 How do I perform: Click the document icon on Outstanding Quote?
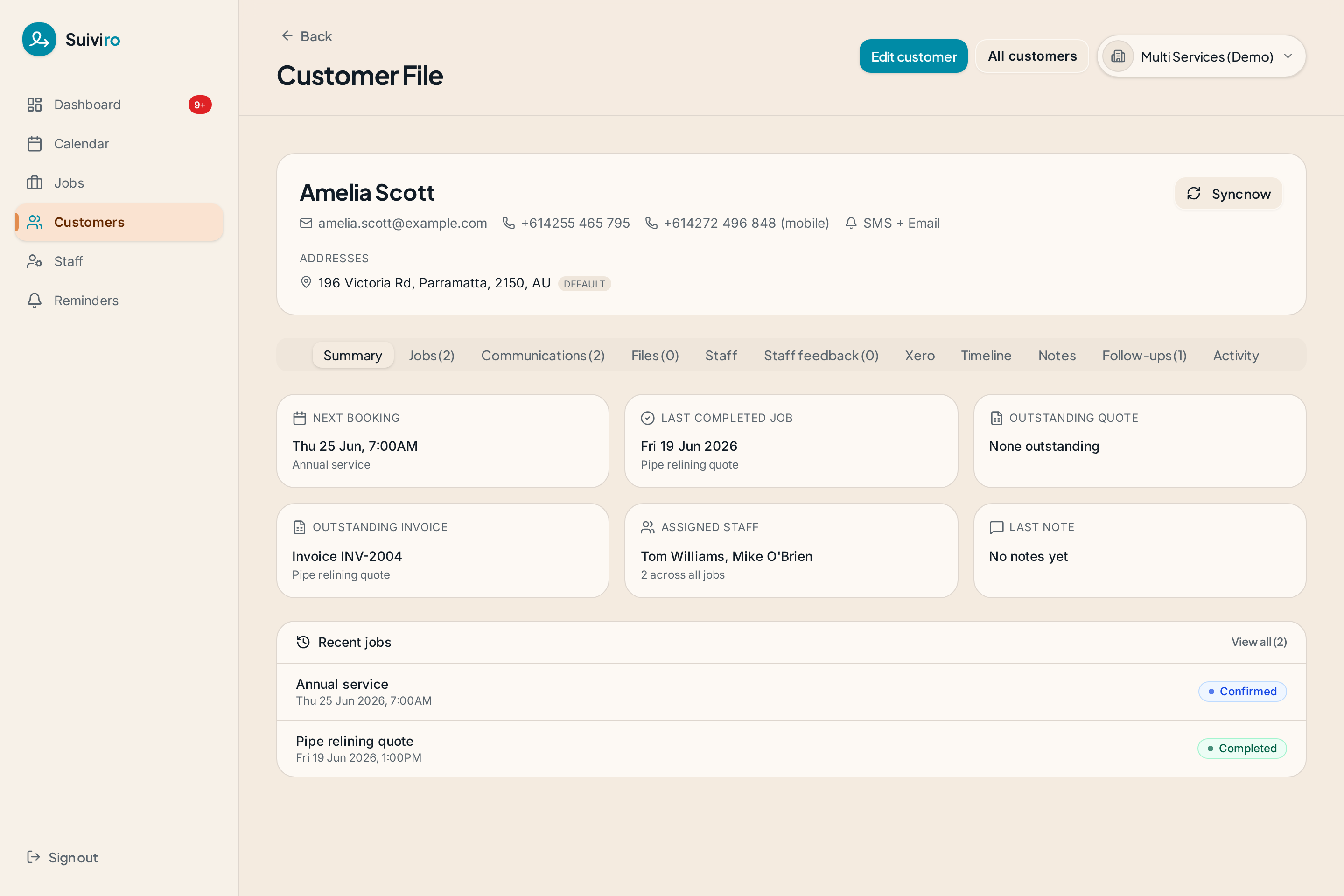(x=997, y=418)
